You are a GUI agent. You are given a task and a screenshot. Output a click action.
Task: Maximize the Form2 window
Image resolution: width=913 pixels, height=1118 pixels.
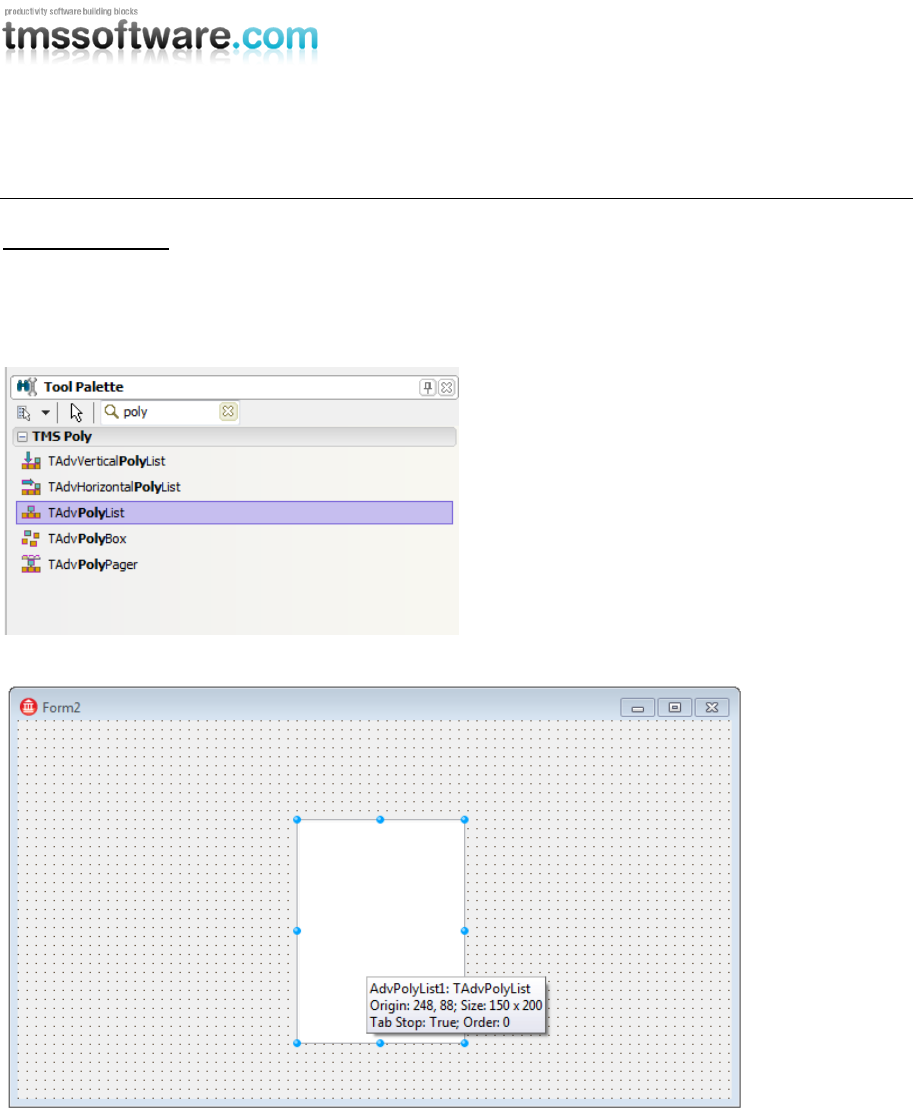[675, 707]
